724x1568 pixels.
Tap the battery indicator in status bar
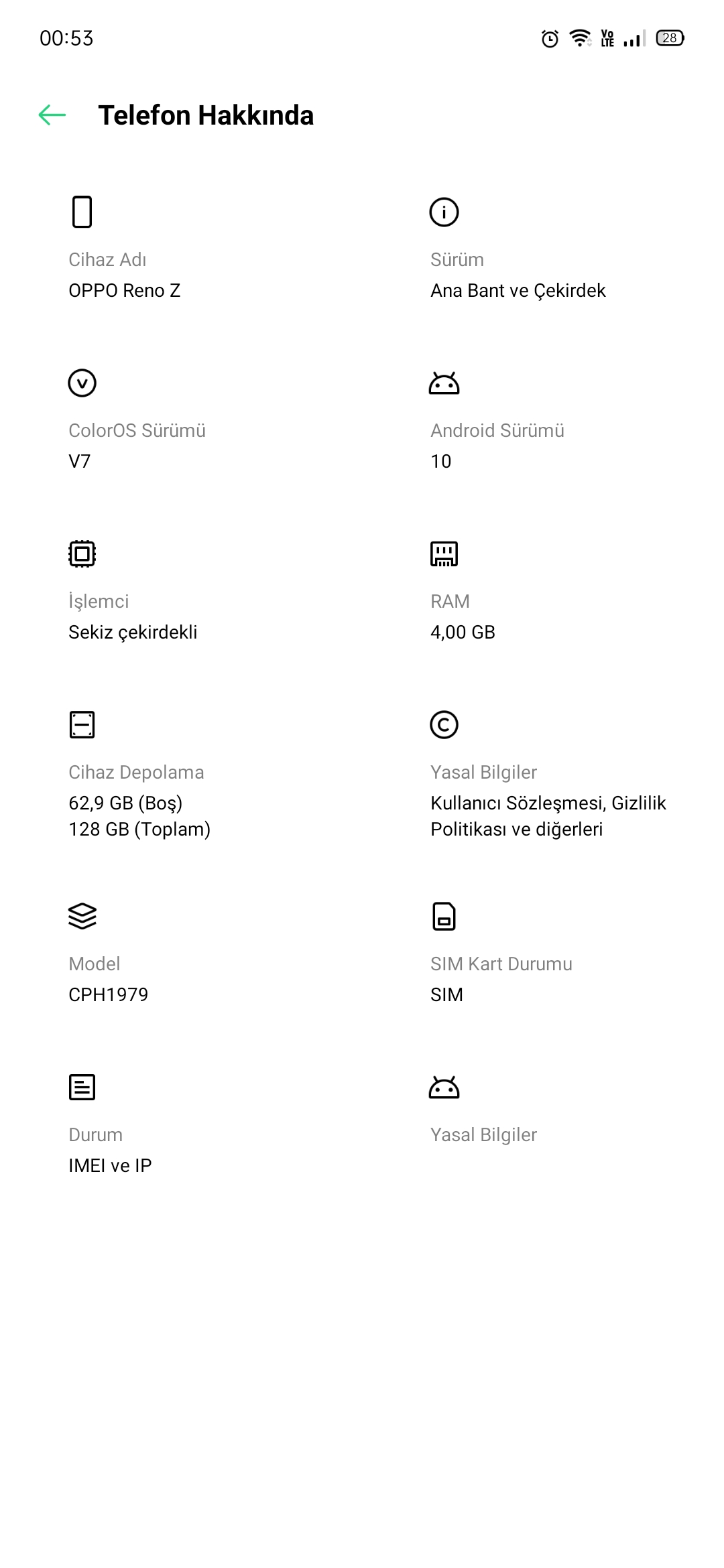click(670, 38)
